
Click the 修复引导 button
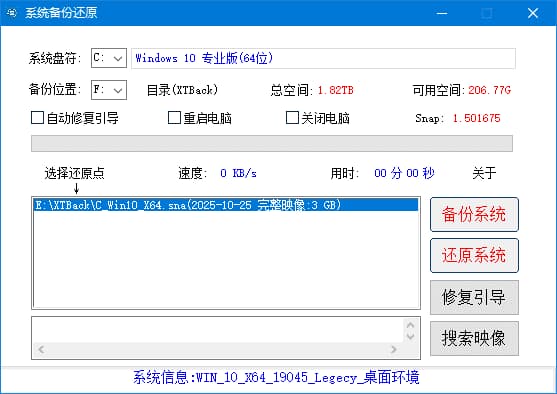coord(474,297)
